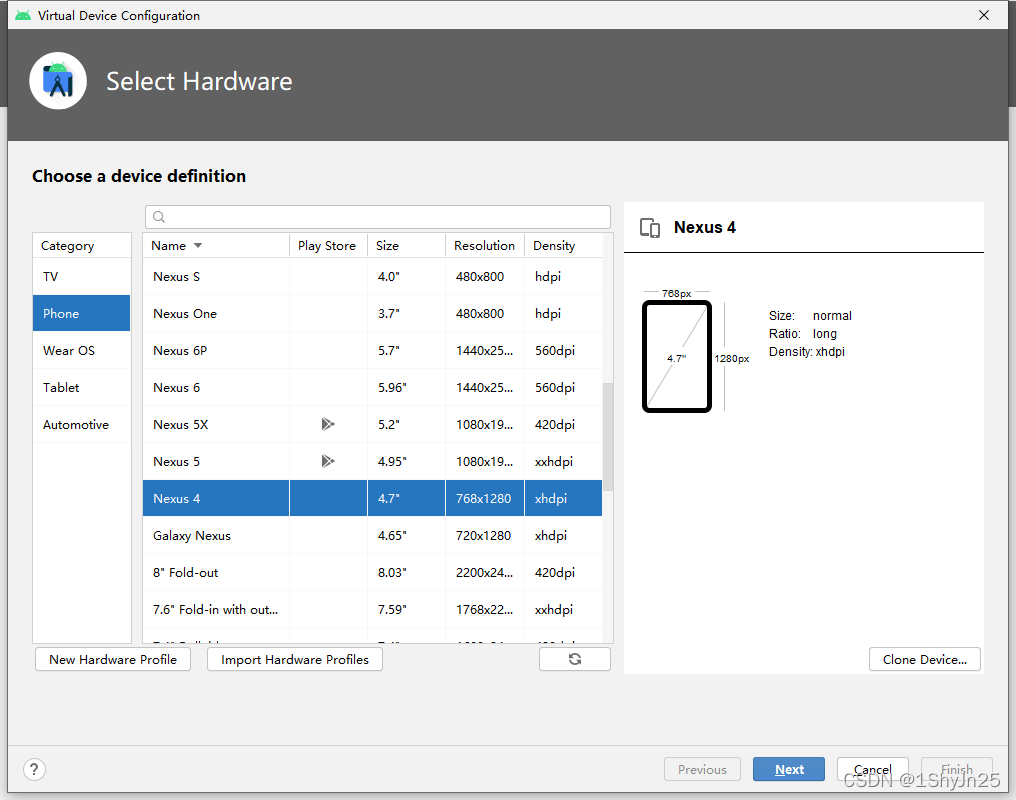Sort devices by Size column header
Viewport: 1016px width, 800px height.
pyautogui.click(x=406, y=246)
